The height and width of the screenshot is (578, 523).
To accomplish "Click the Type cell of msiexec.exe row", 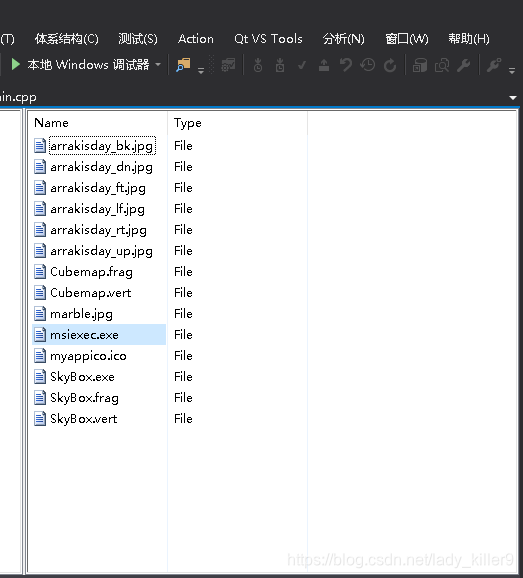I will pyautogui.click(x=183, y=335).
